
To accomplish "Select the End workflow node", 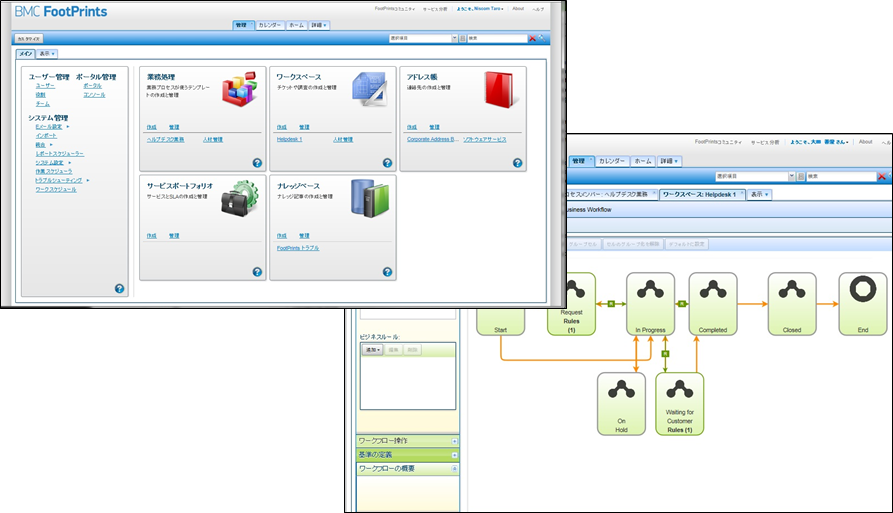I will tap(863, 303).
